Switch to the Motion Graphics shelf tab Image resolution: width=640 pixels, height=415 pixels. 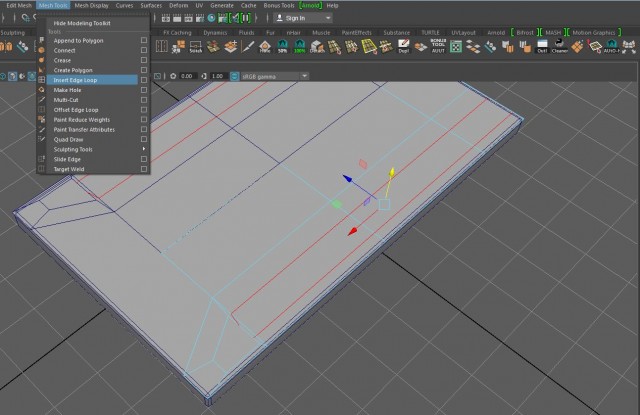click(593, 32)
